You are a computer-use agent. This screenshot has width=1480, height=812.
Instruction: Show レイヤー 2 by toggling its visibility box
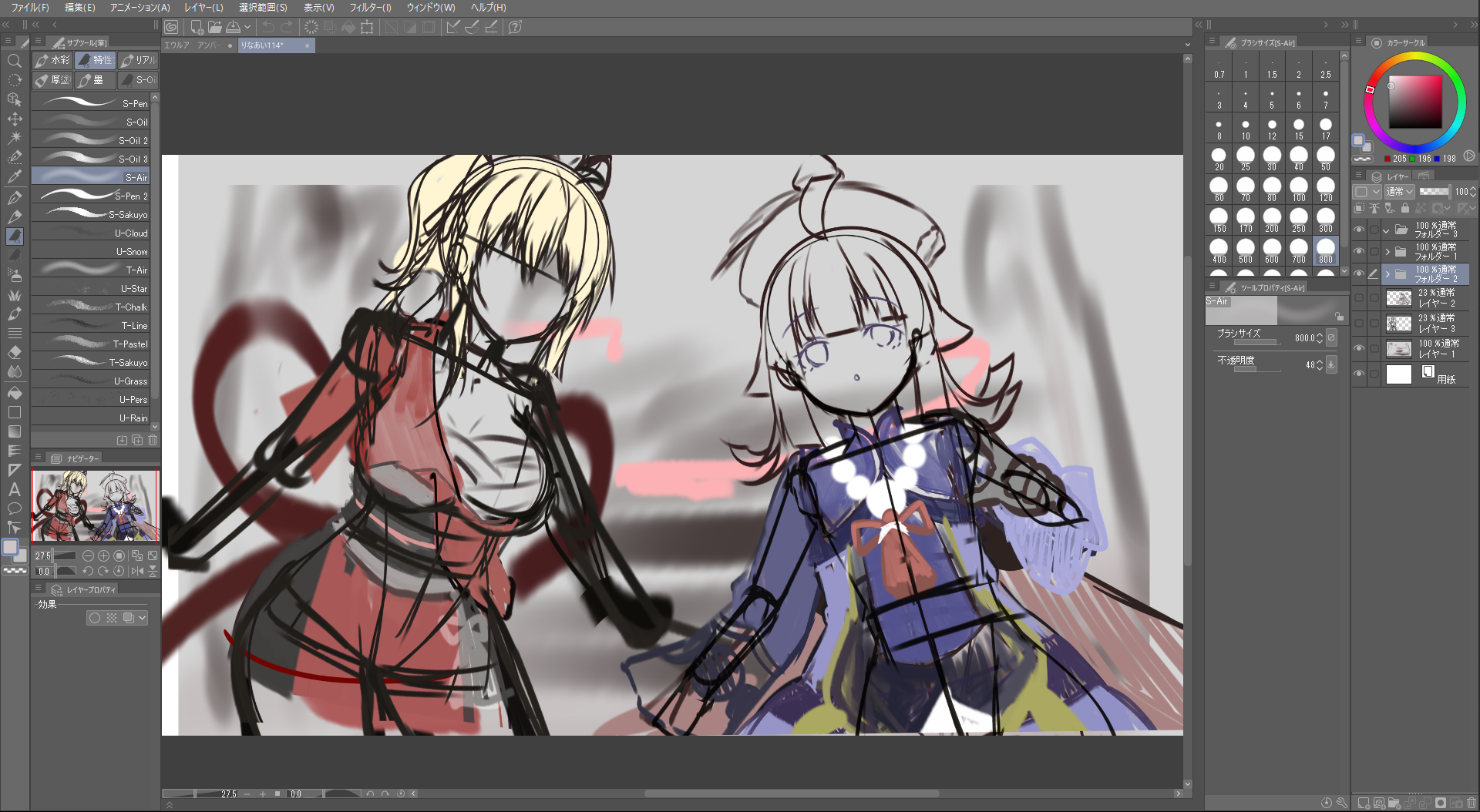coord(1359,298)
